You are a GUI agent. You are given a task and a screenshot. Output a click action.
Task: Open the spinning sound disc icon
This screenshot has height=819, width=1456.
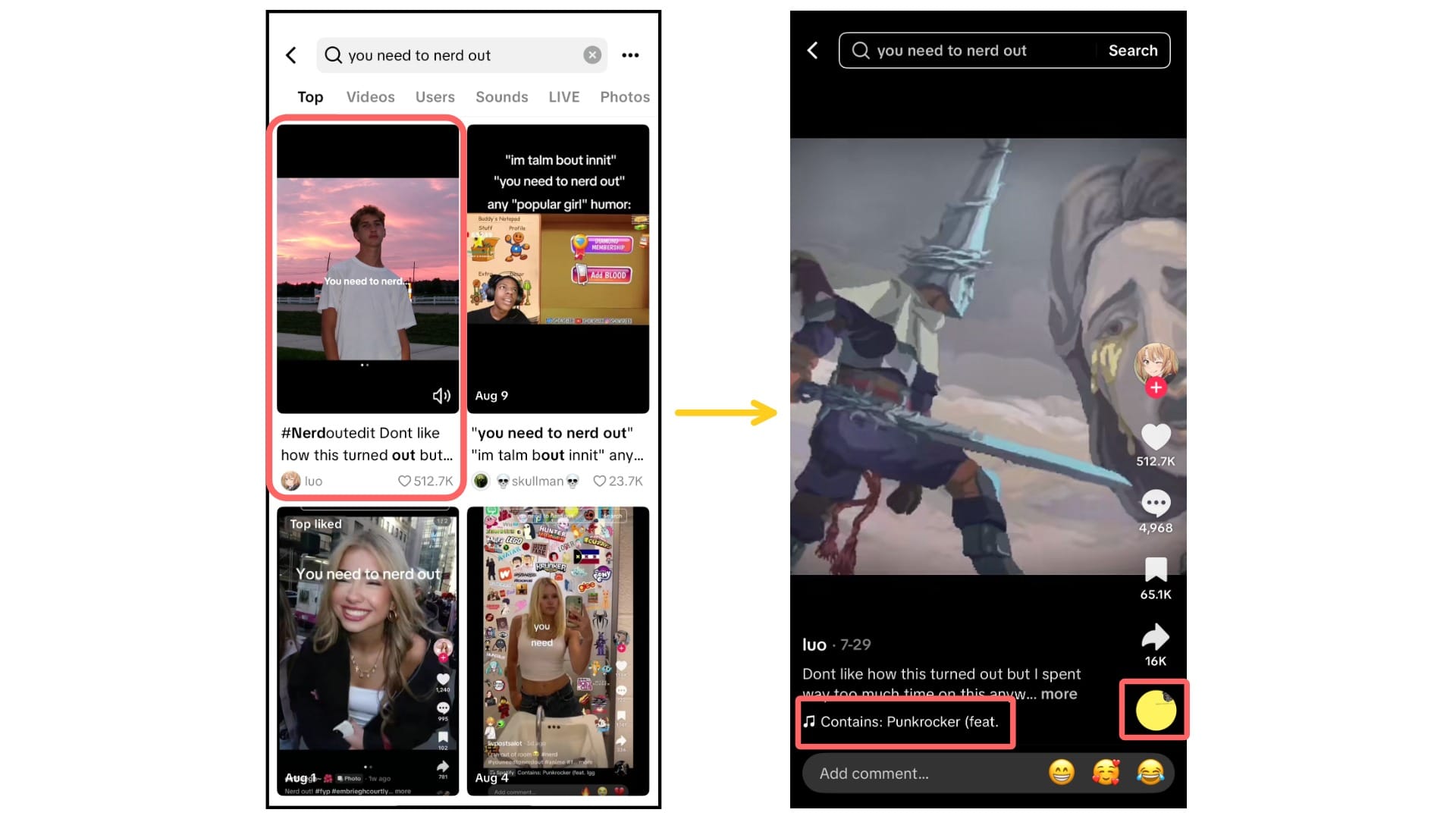[x=1154, y=711]
